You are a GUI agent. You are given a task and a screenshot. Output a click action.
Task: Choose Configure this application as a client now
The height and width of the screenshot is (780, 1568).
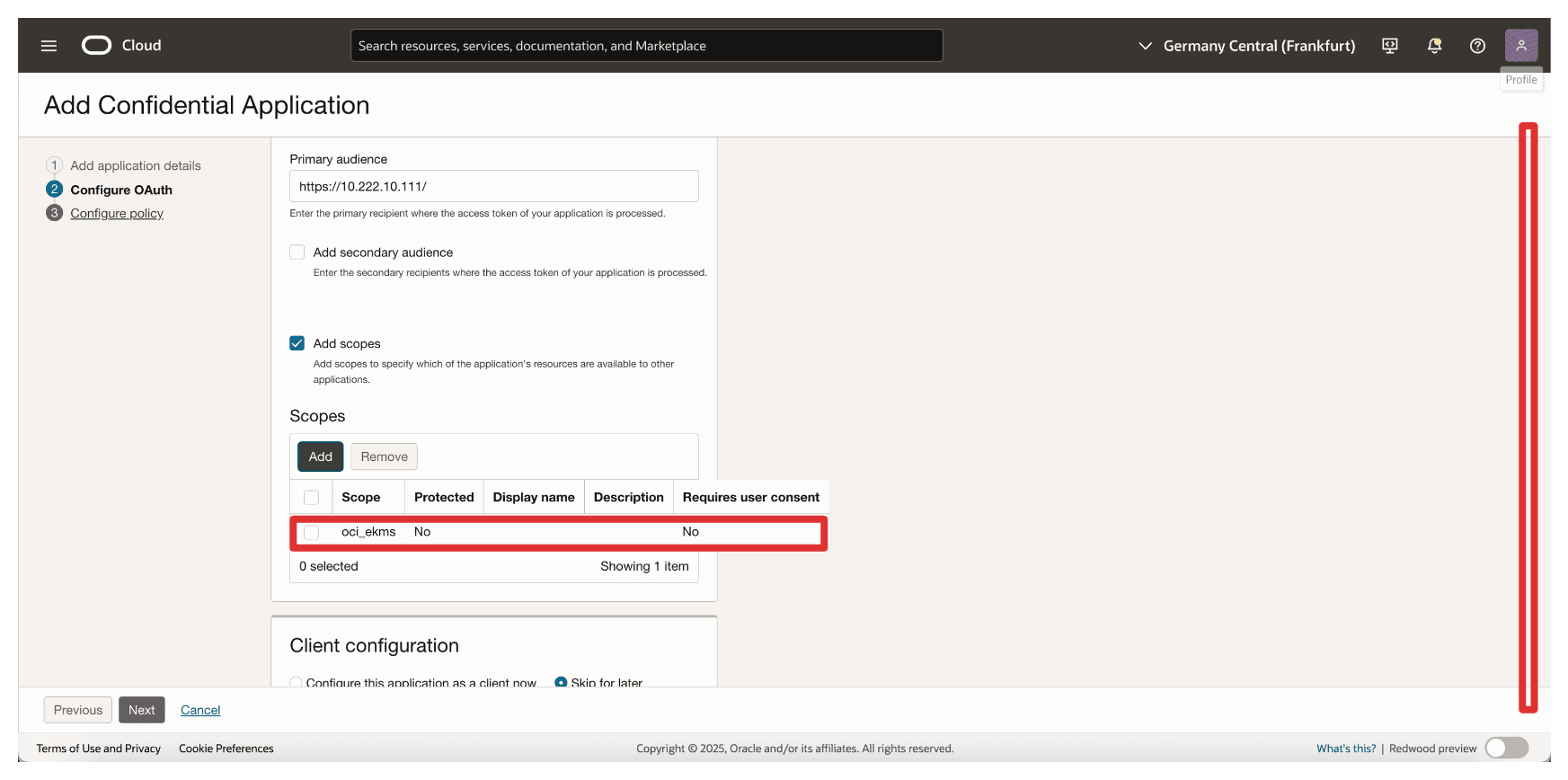click(x=296, y=683)
